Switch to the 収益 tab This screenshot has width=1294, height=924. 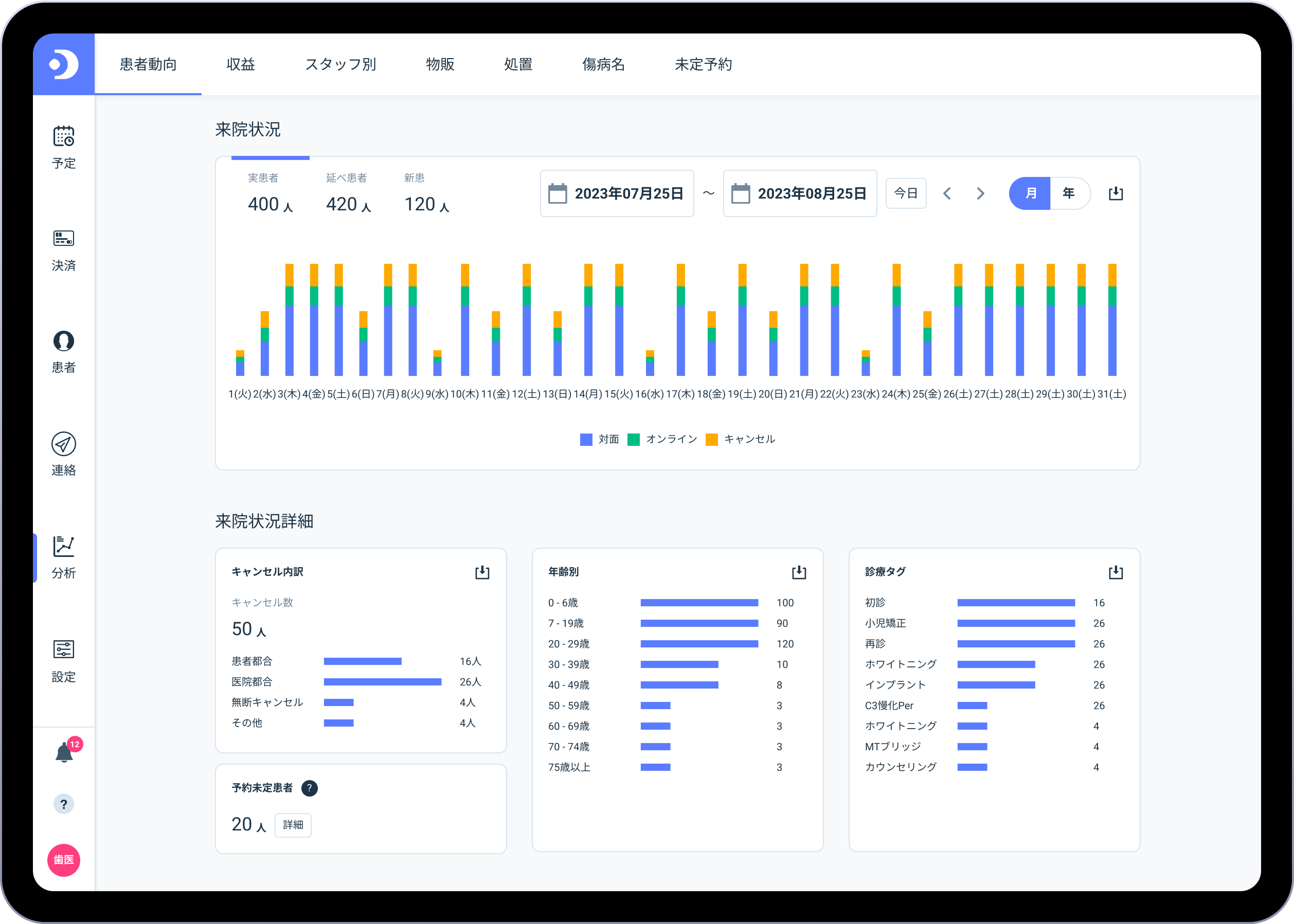click(241, 64)
